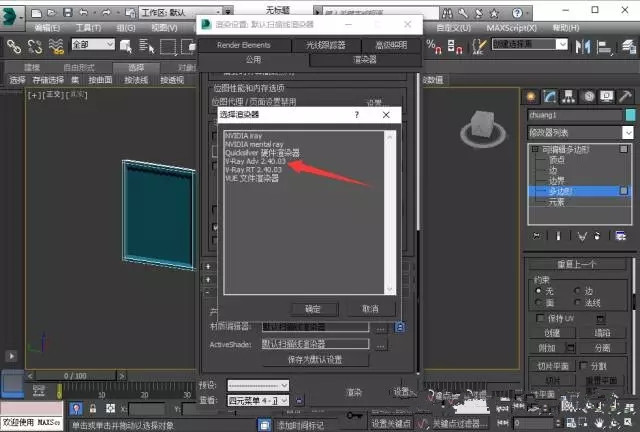Click the Configure Modifier Sets icon

(621, 236)
